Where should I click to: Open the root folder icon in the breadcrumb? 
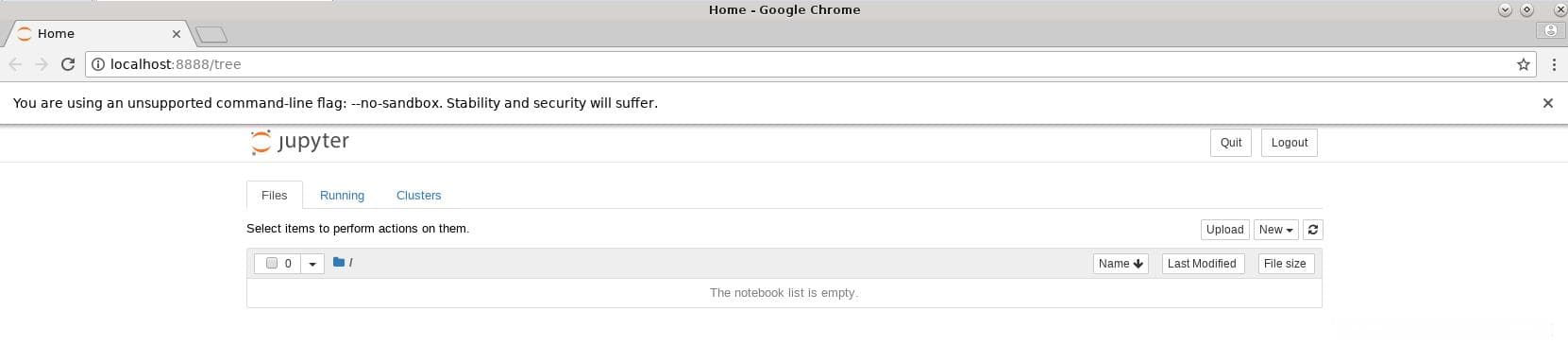pos(339,262)
